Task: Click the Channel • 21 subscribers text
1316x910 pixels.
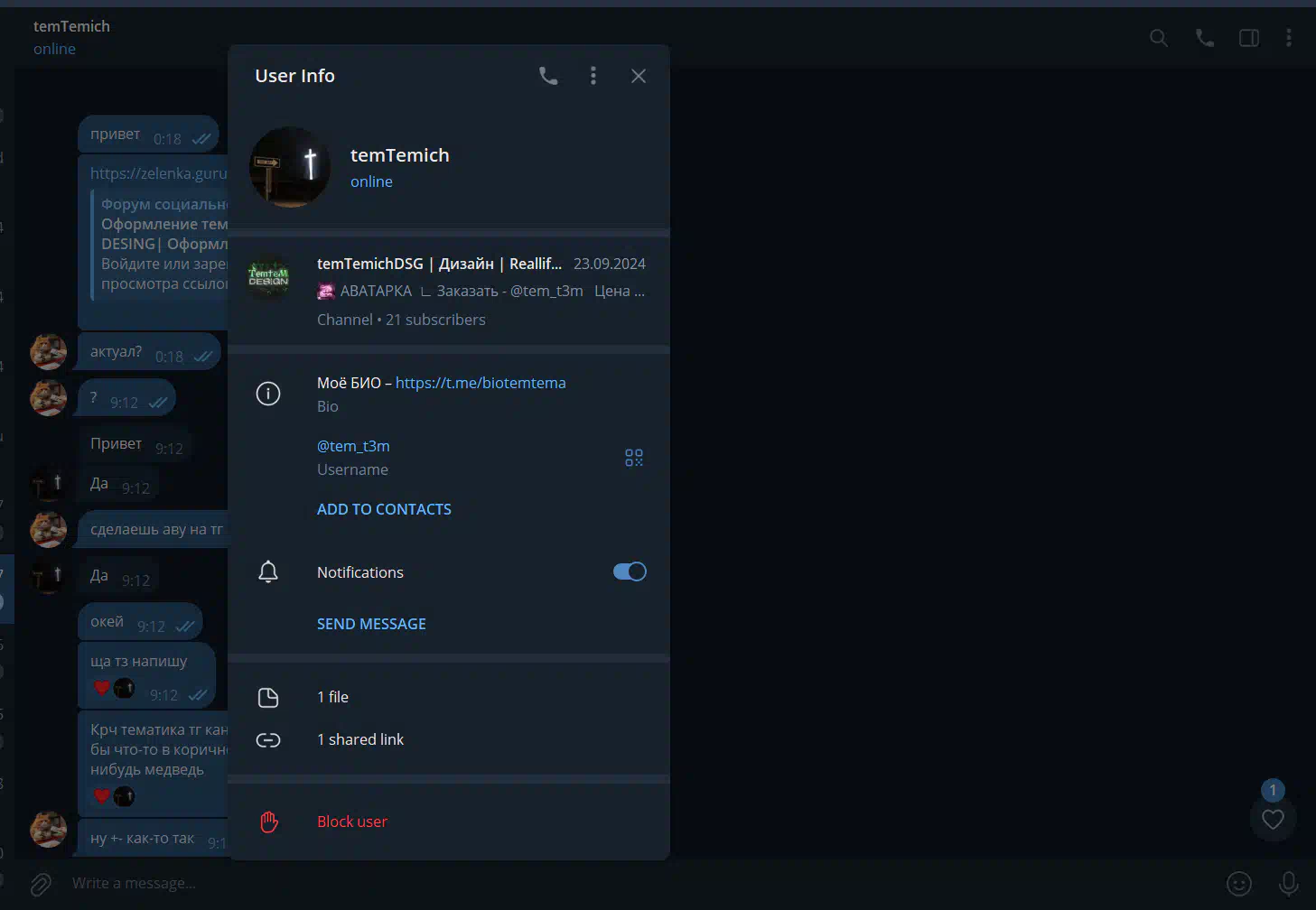Action: 401,320
